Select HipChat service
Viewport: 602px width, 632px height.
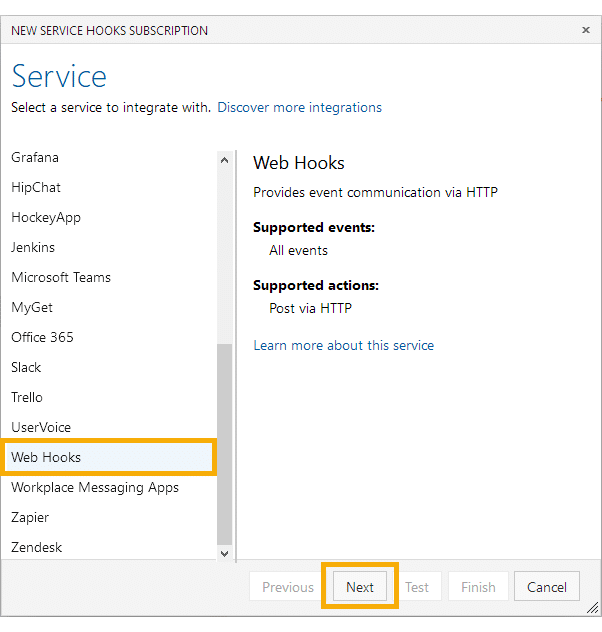click(x=108, y=187)
